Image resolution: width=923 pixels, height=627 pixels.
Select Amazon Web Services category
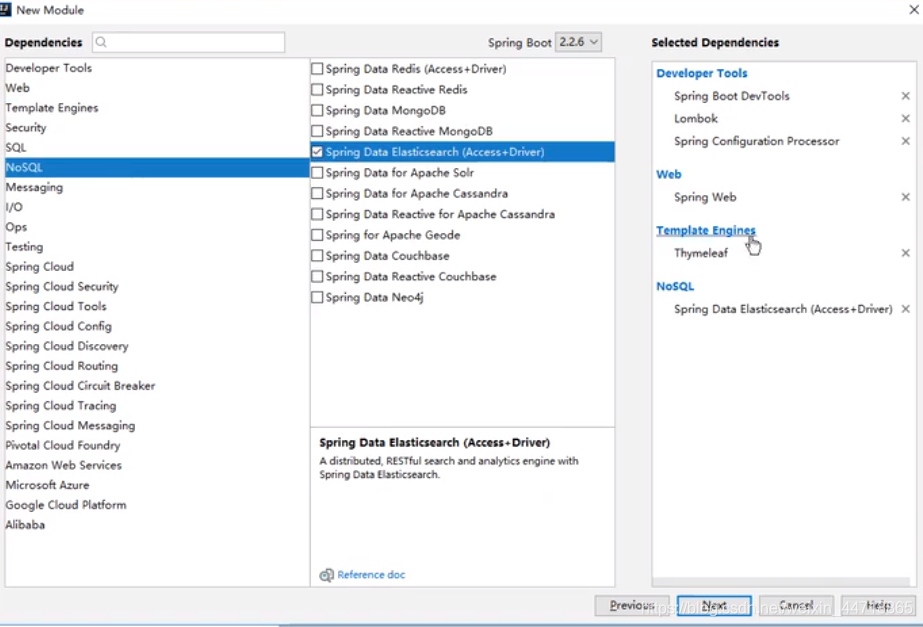click(157, 465)
